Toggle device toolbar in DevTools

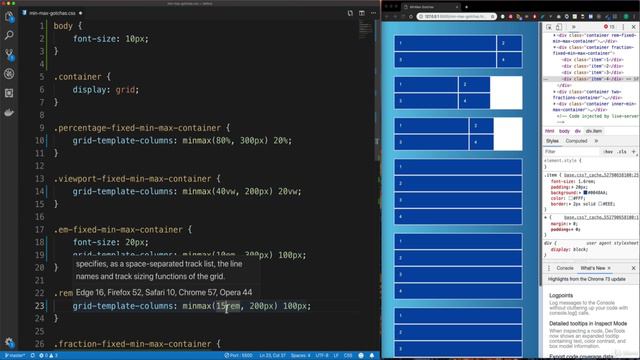click(x=559, y=27)
